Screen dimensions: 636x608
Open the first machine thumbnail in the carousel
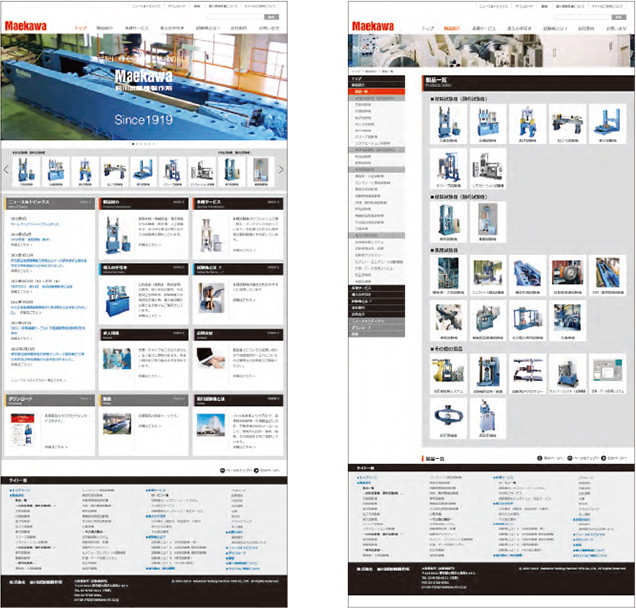(26, 172)
